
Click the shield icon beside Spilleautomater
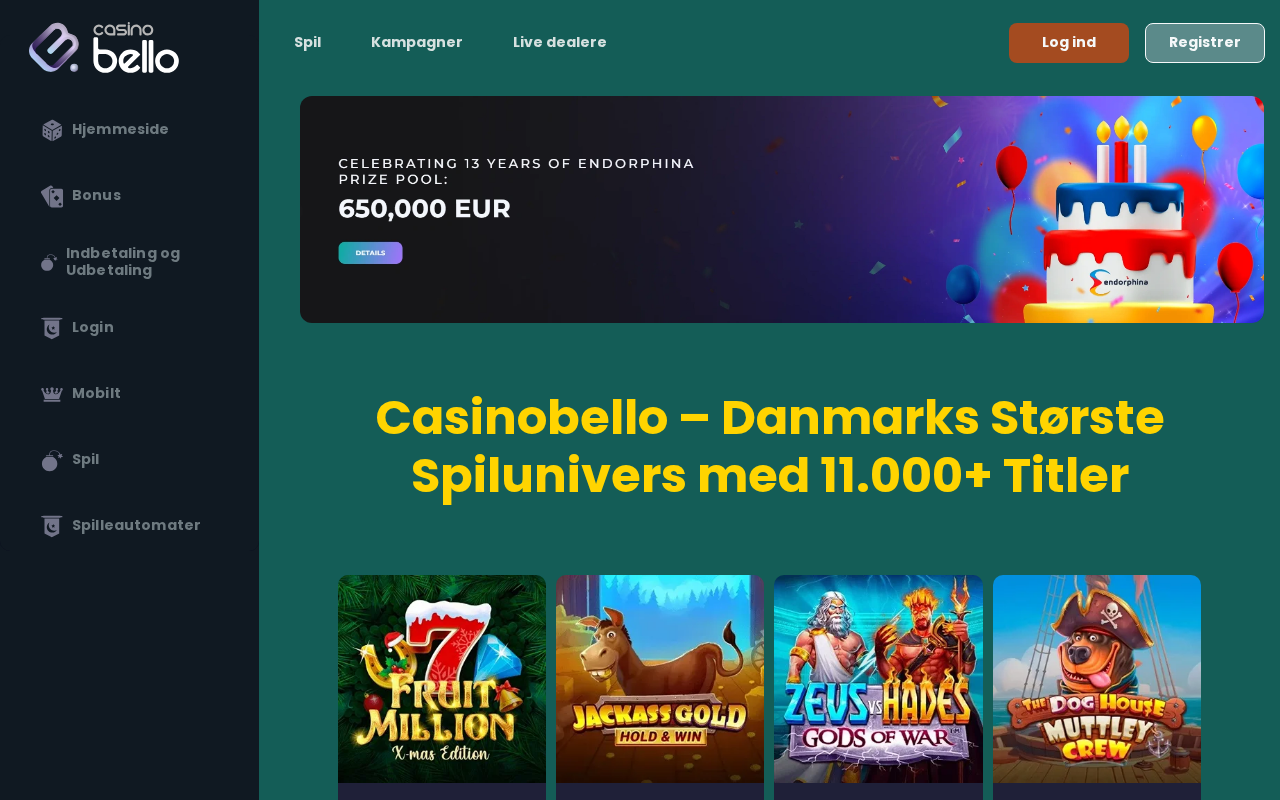pos(52,526)
